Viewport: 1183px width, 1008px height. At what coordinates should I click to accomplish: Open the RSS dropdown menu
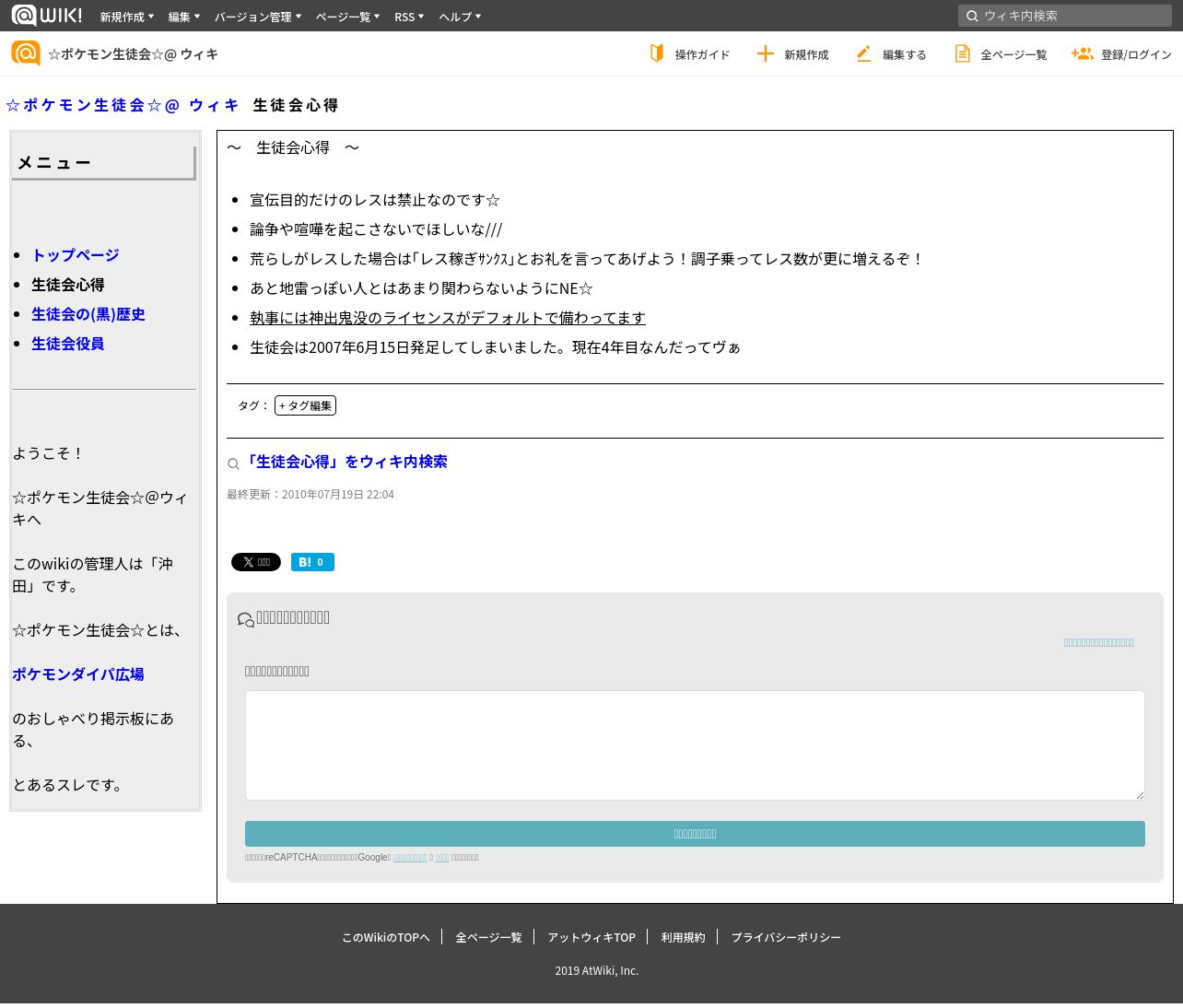(x=409, y=17)
